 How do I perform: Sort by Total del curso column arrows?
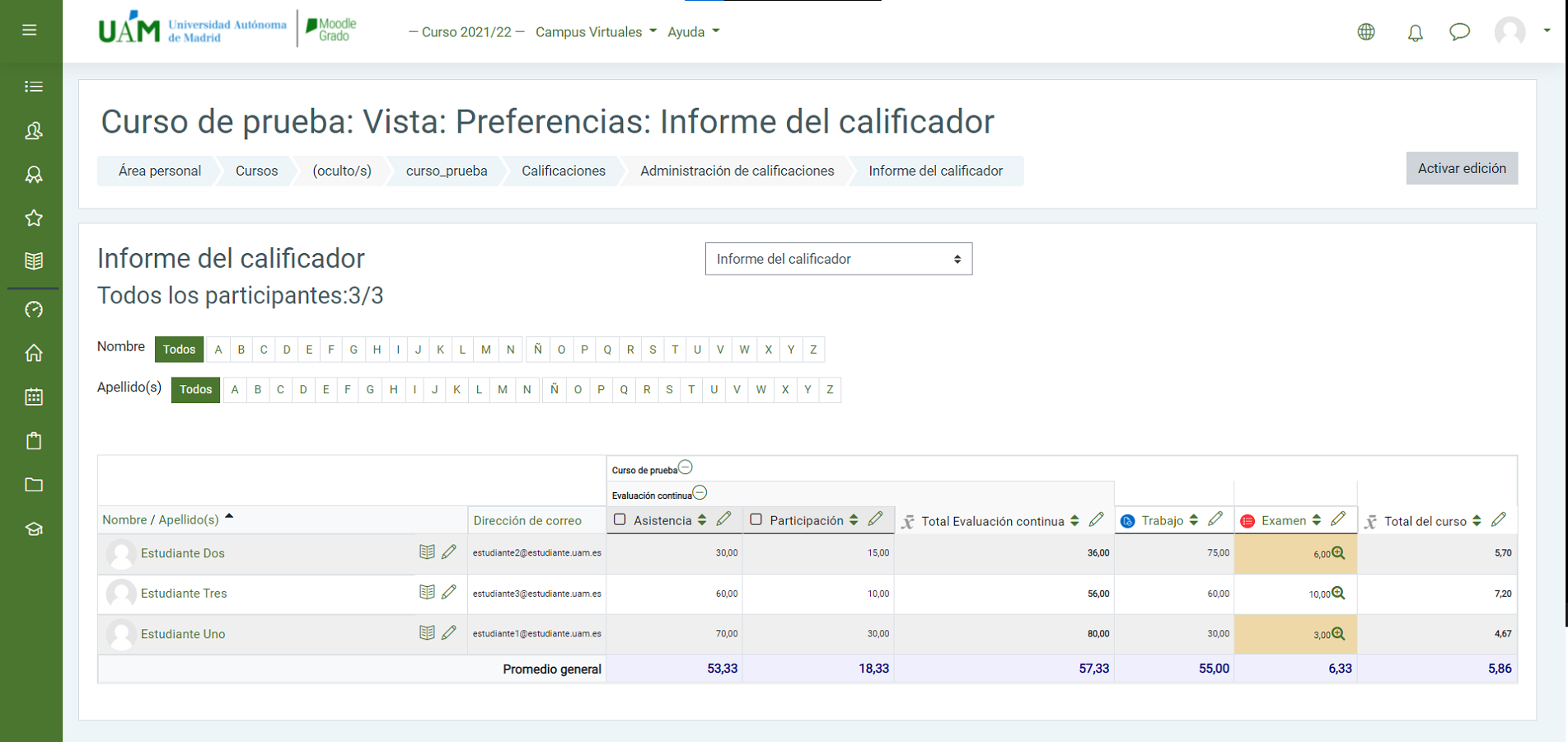[x=1477, y=520]
